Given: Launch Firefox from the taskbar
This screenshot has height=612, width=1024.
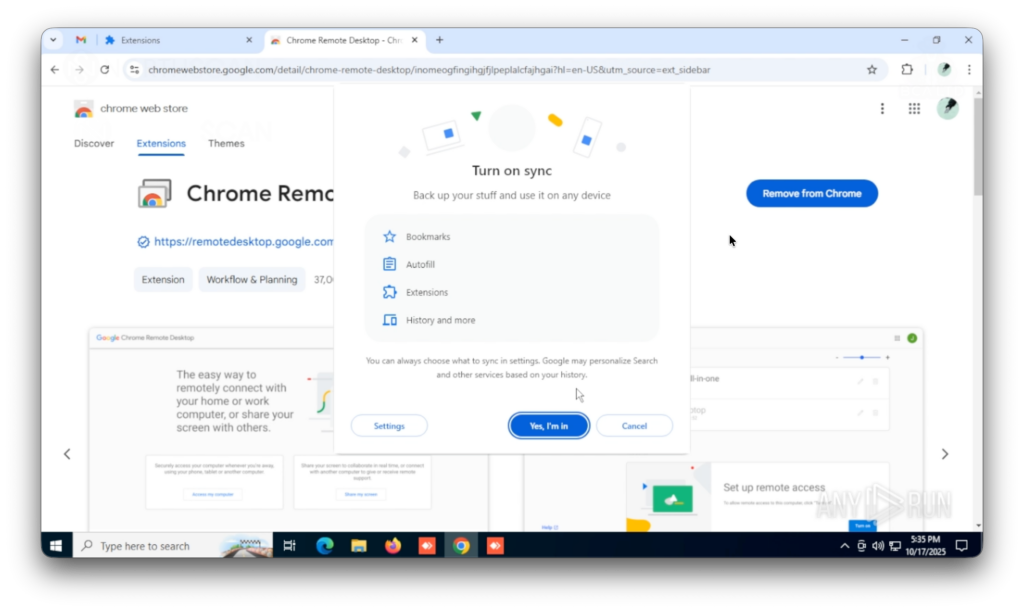Looking at the screenshot, I should (392, 546).
